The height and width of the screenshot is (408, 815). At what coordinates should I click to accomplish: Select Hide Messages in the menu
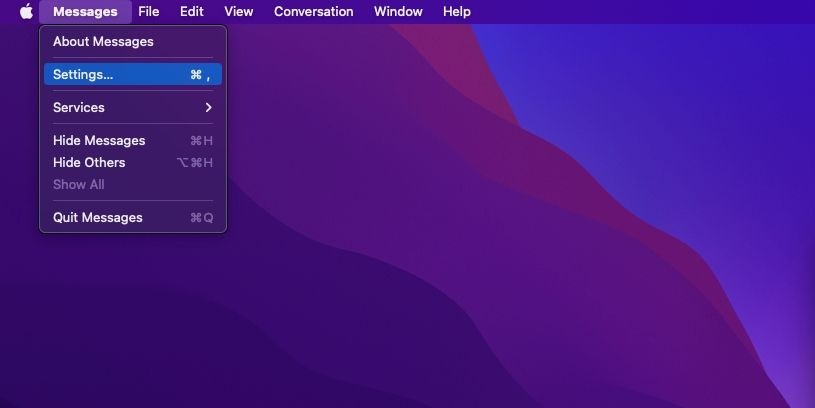point(133,141)
